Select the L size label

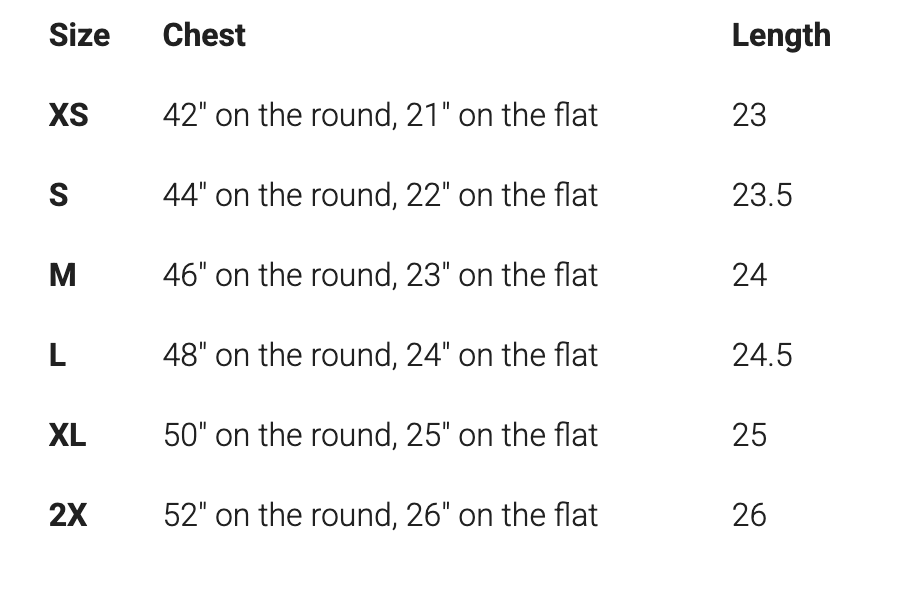58,355
